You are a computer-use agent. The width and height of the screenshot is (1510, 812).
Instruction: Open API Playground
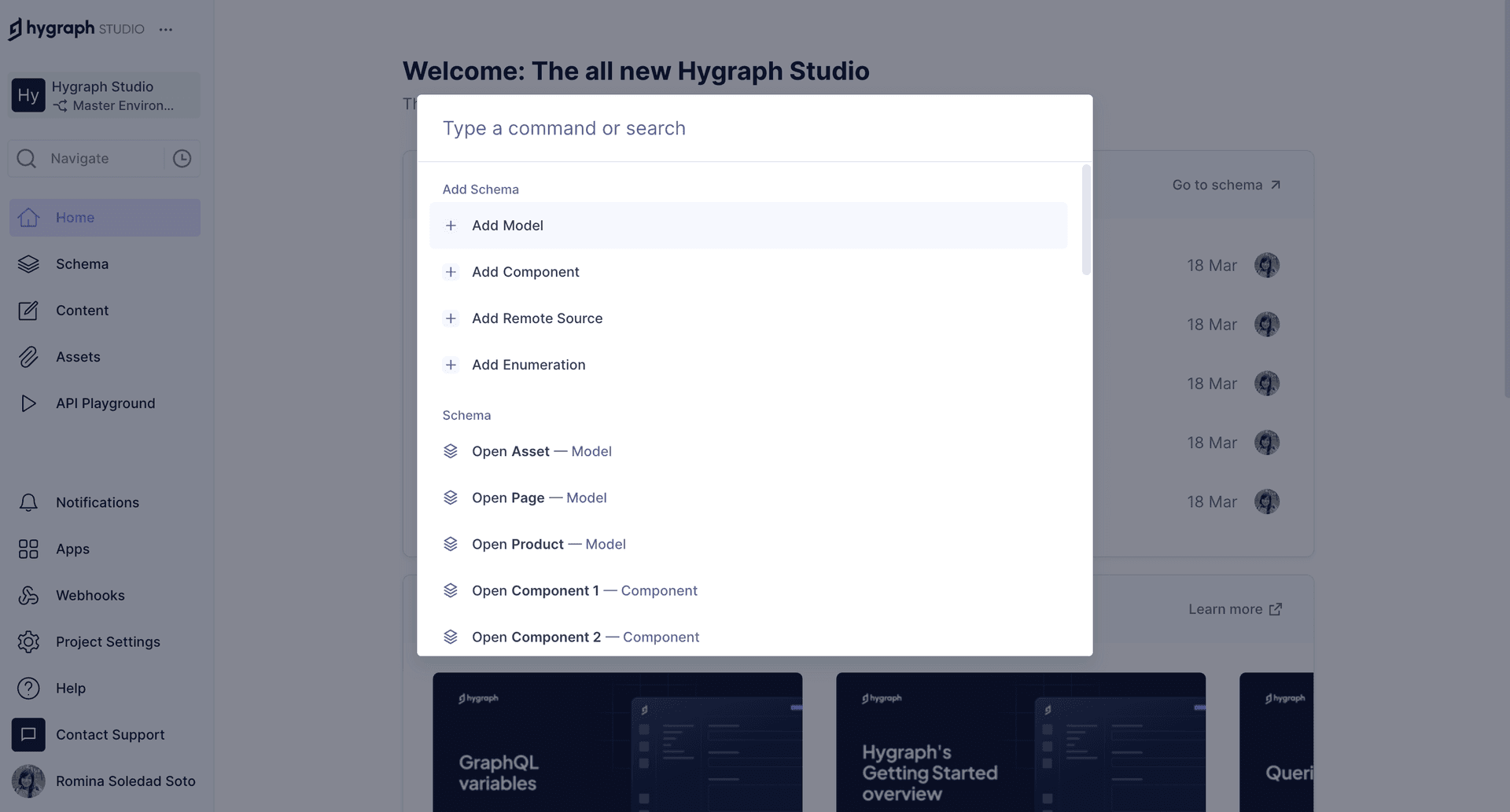coord(105,403)
